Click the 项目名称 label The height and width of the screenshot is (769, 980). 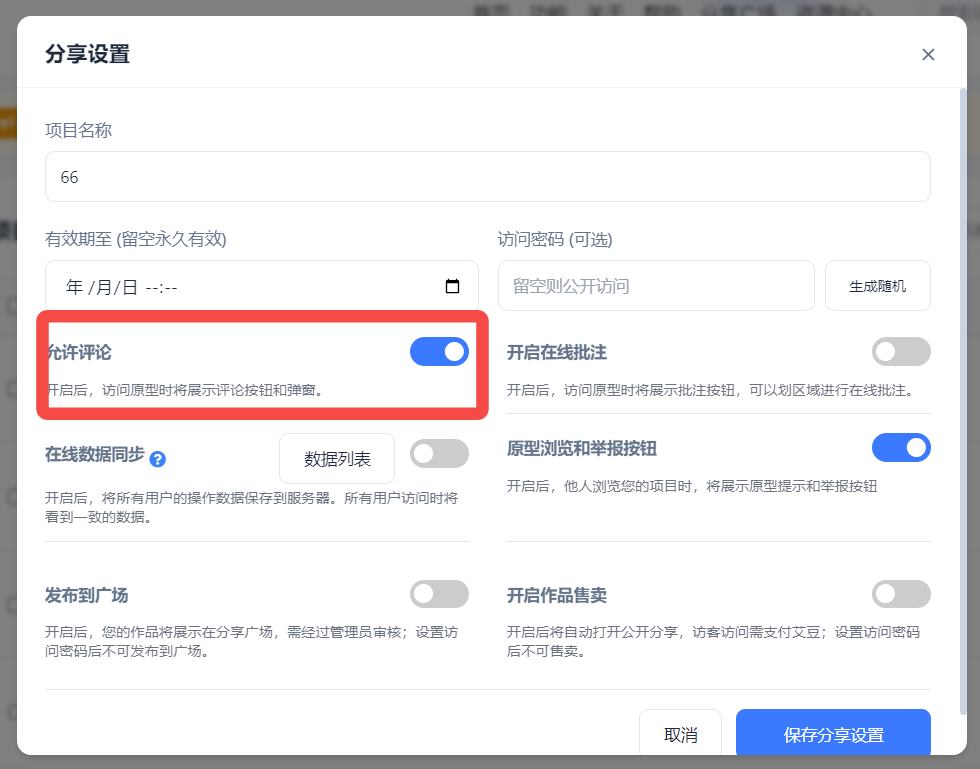point(79,130)
